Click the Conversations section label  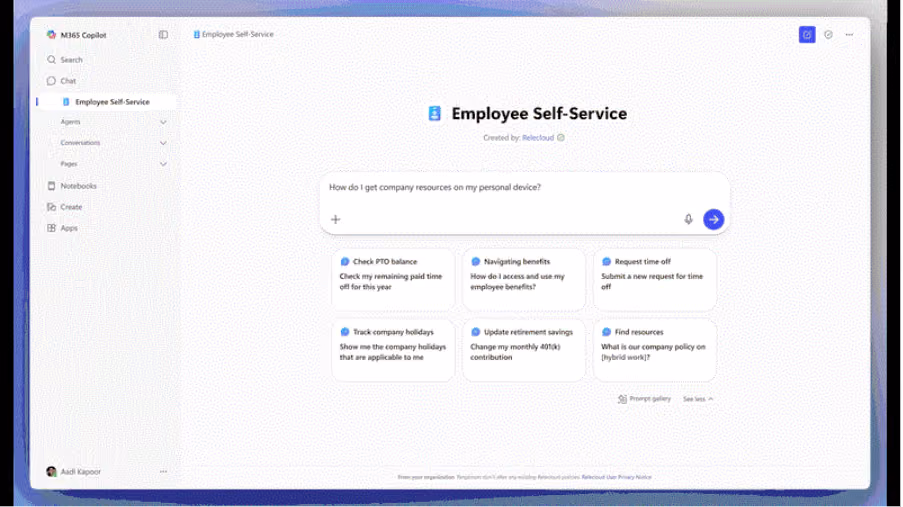(80, 143)
